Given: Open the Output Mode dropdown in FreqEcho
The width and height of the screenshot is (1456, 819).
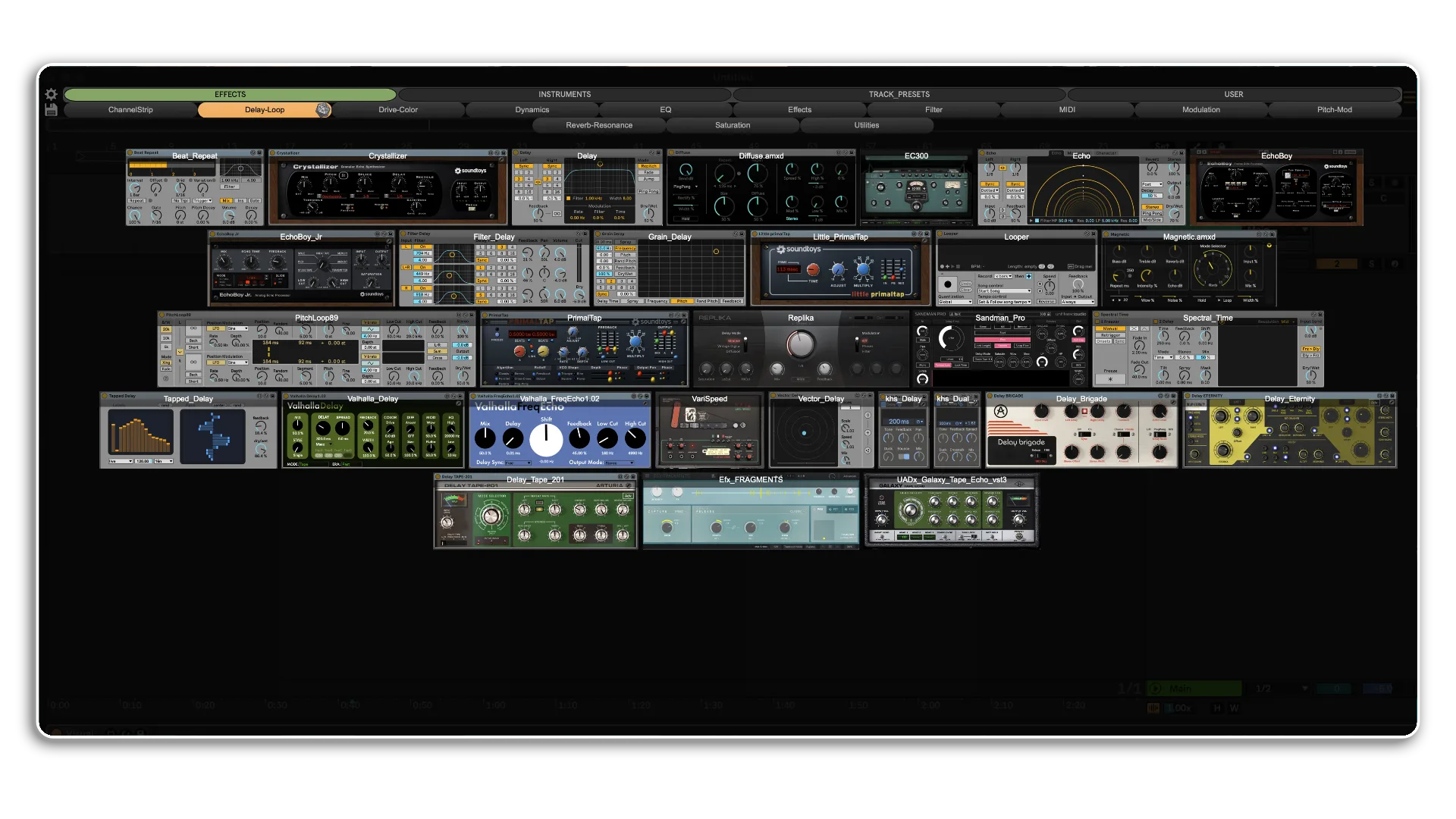Looking at the screenshot, I should tap(620, 463).
